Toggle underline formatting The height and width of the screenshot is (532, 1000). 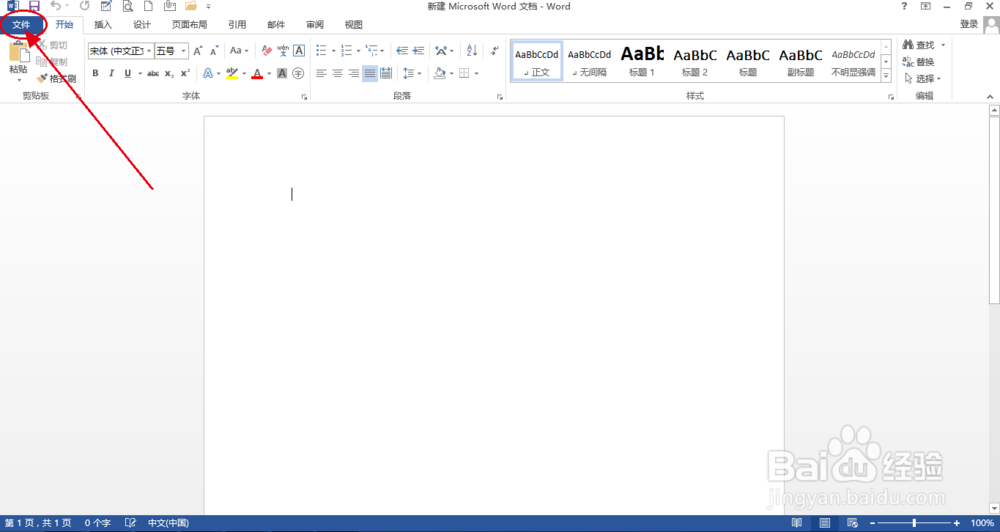pos(128,73)
